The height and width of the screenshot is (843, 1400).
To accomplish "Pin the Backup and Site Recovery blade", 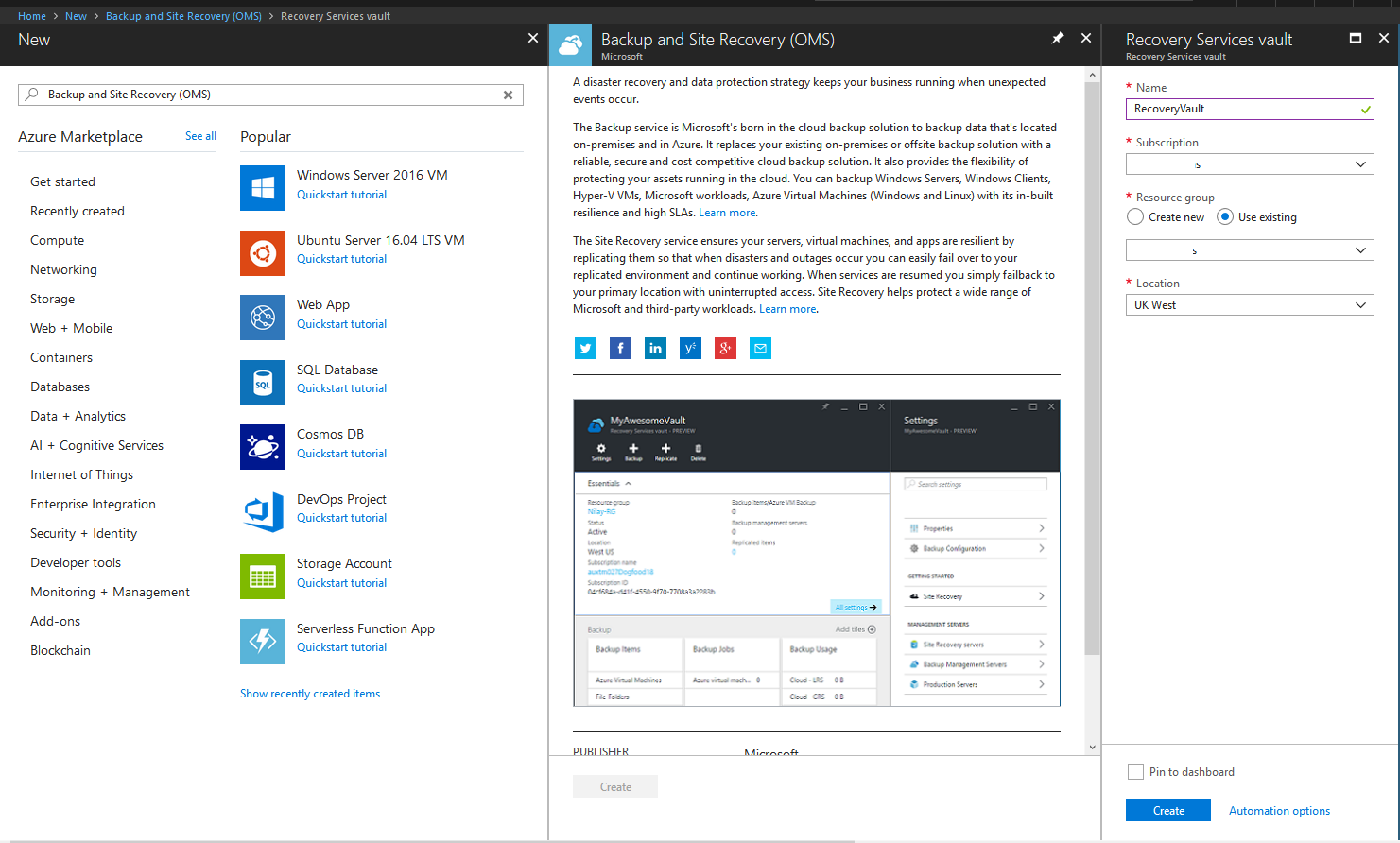I will point(1058,38).
